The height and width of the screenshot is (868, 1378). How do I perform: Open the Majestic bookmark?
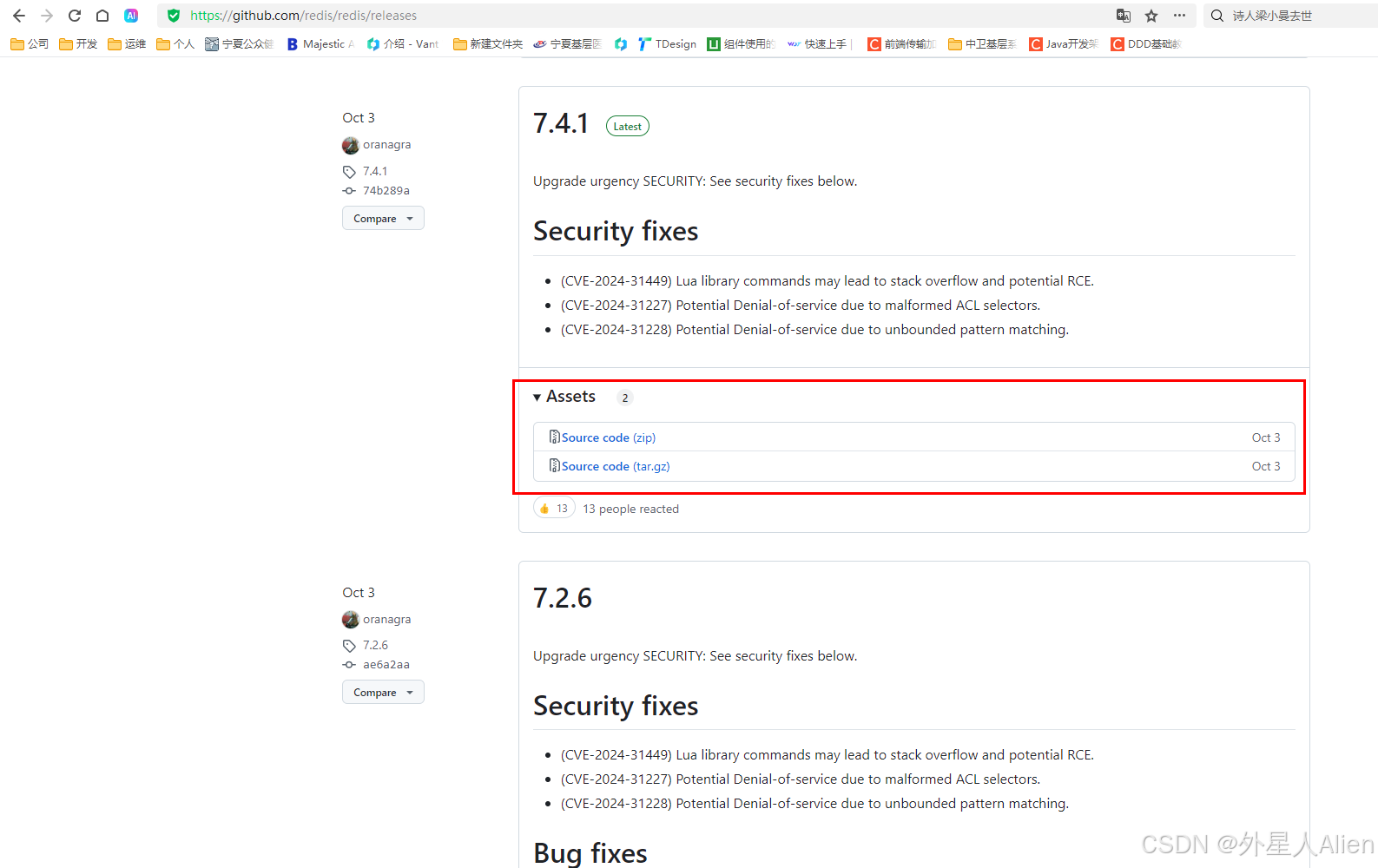(320, 43)
